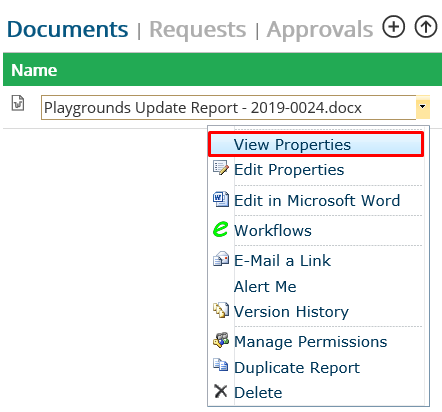Select Workflows menu entry text

point(273,231)
